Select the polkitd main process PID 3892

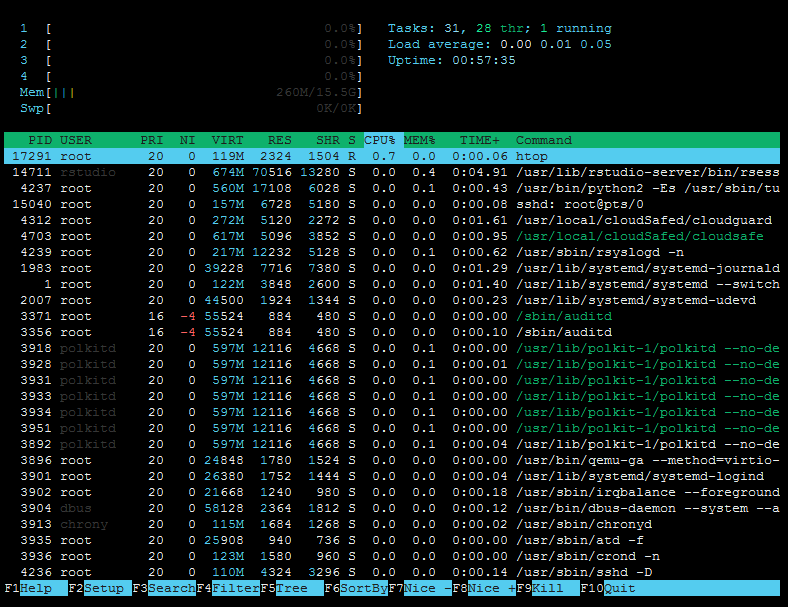click(392, 445)
